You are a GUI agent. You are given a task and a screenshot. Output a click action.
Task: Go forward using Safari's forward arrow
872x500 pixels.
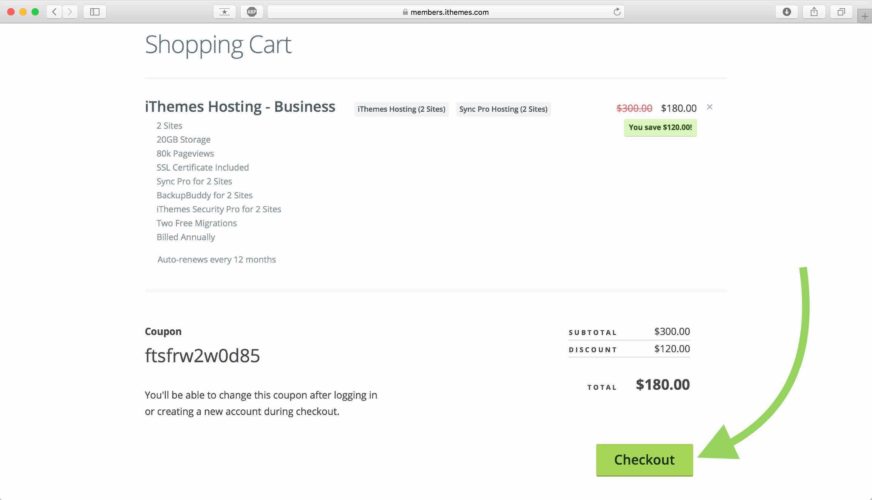[x=70, y=12]
